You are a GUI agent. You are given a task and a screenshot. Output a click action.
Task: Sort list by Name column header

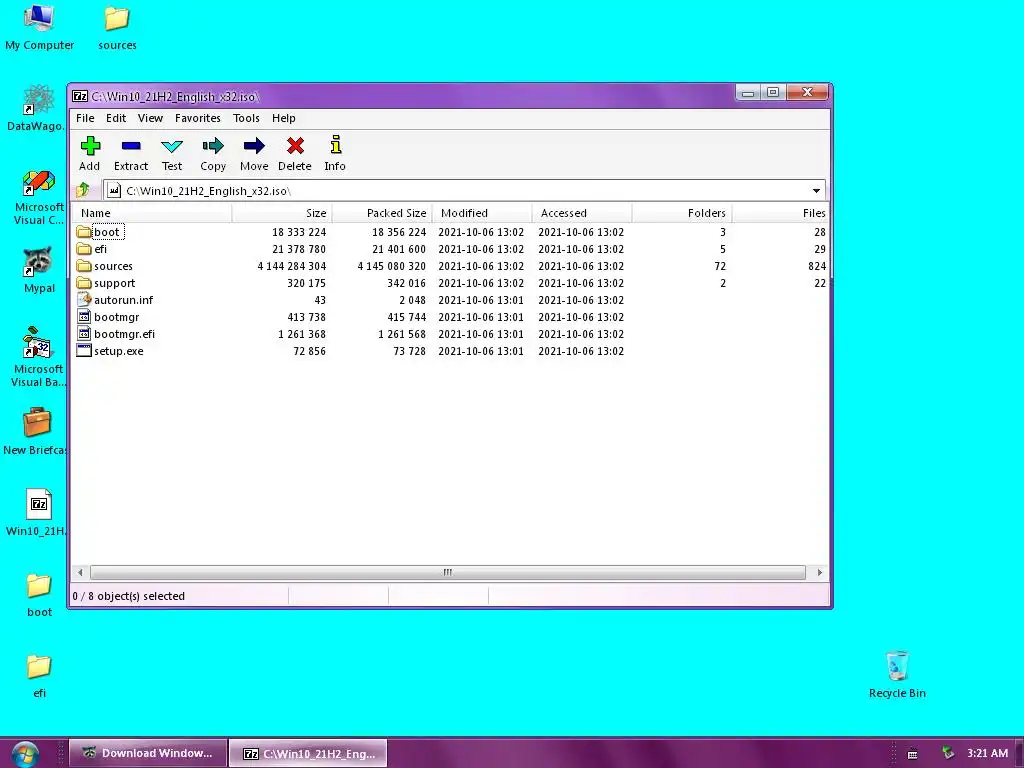click(153, 213)
